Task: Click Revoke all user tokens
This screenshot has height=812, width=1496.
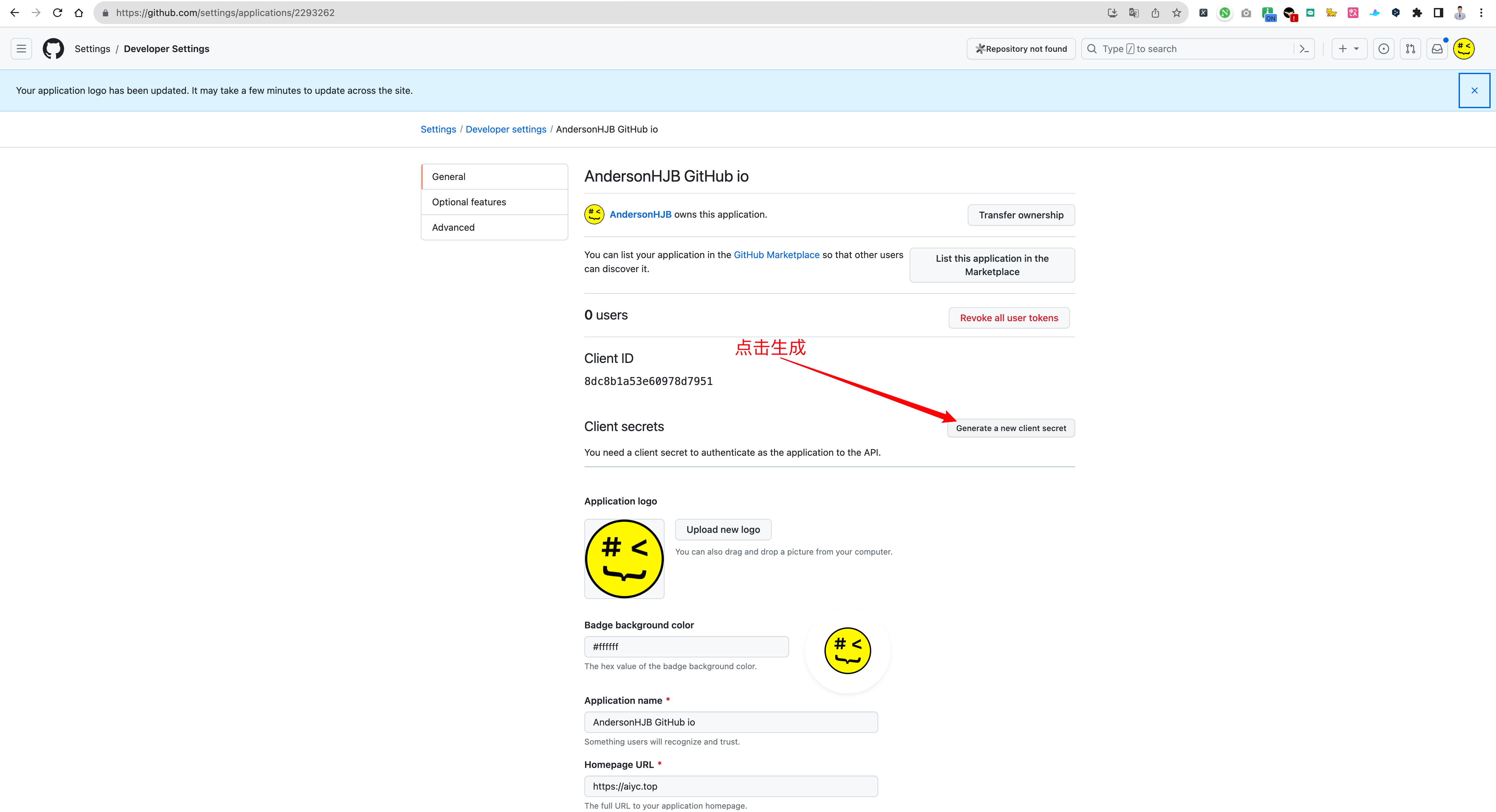Action: 1009,318
